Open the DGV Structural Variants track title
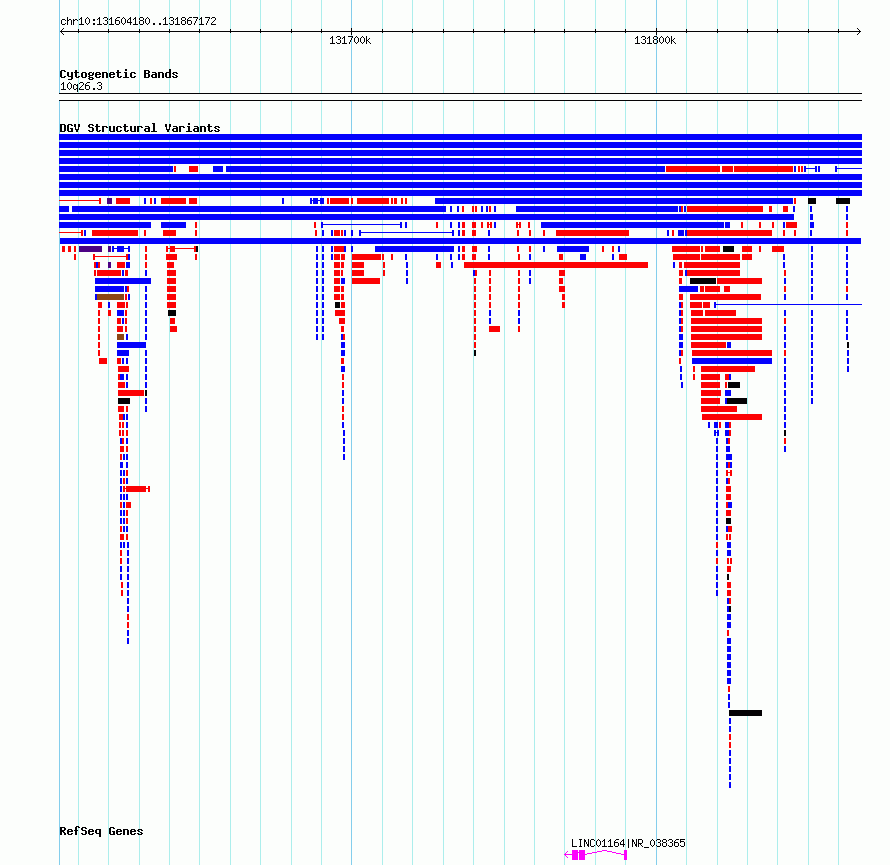 (140, 128)
